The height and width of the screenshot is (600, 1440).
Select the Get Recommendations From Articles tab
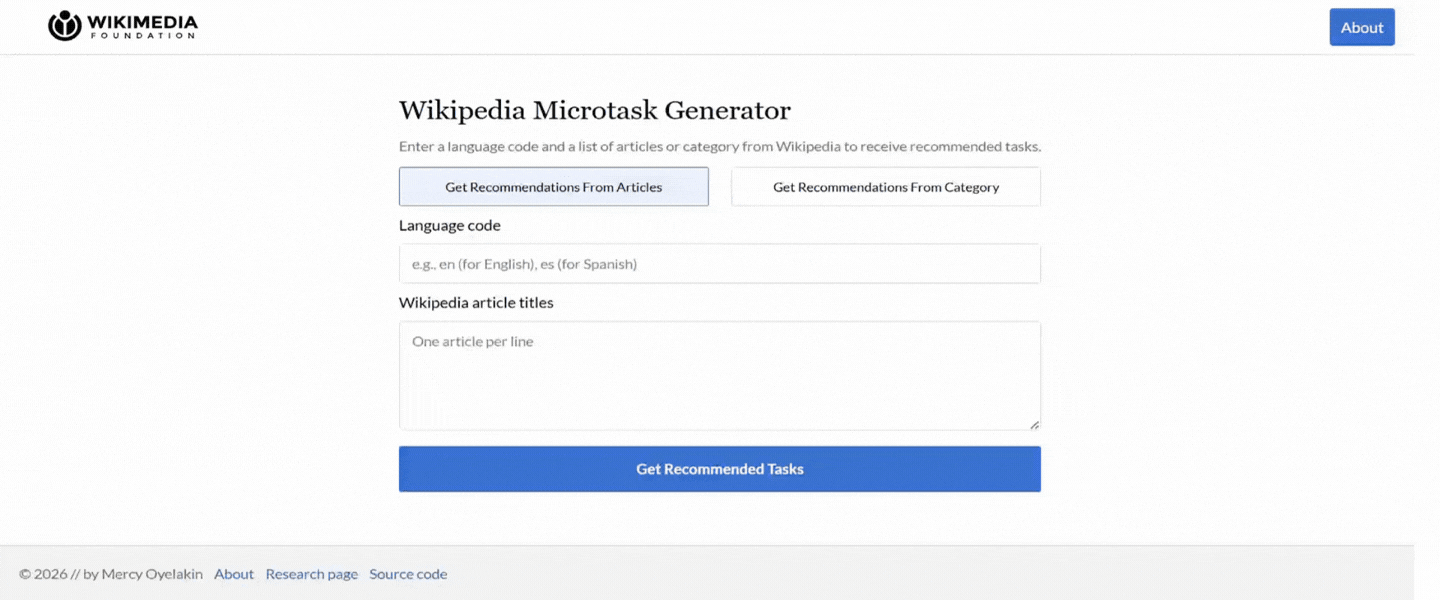pyautogui.click(x=553, y=187)
